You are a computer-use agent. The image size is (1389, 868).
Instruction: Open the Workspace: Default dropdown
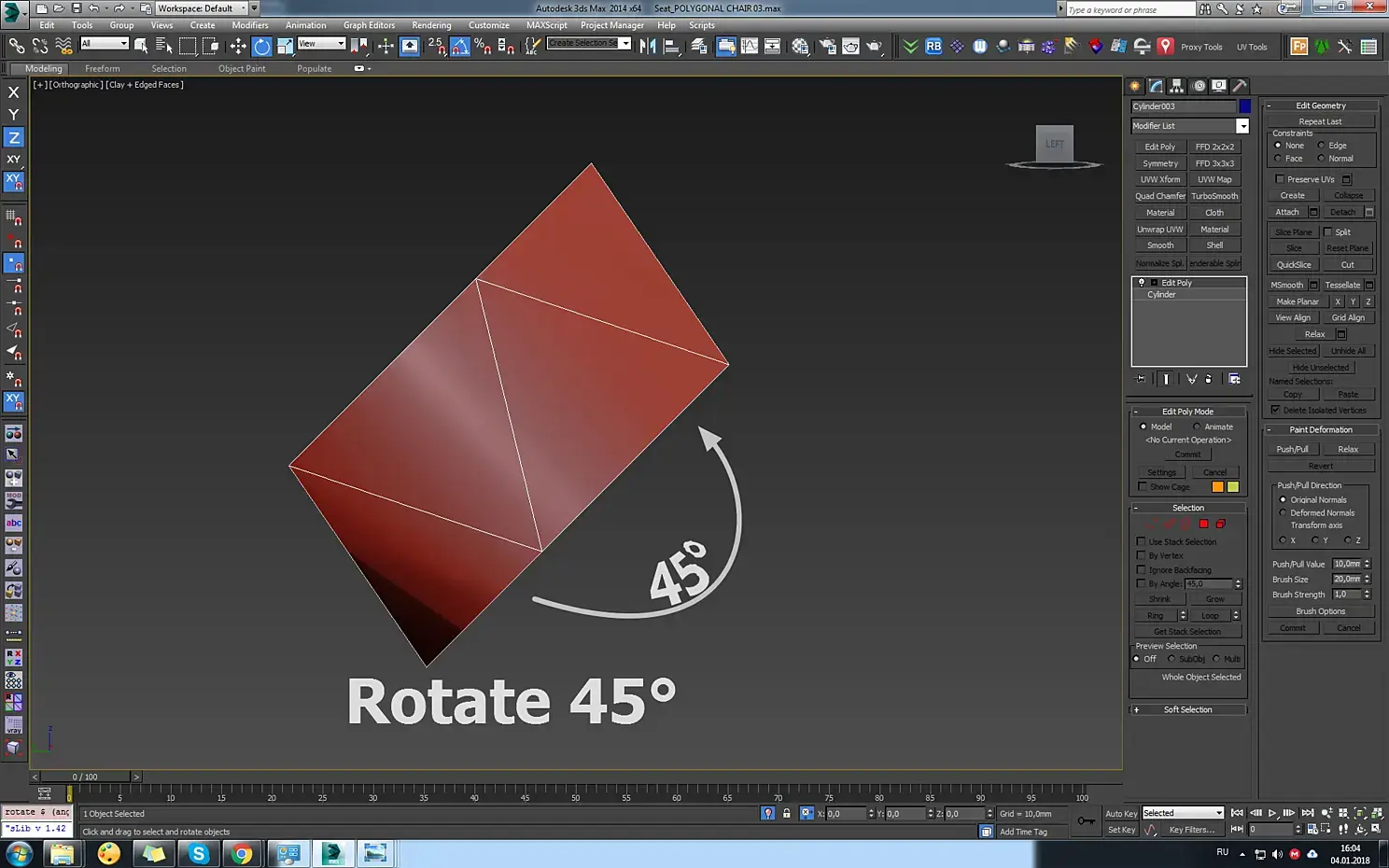pyautogui.click(x=201, y=8)
